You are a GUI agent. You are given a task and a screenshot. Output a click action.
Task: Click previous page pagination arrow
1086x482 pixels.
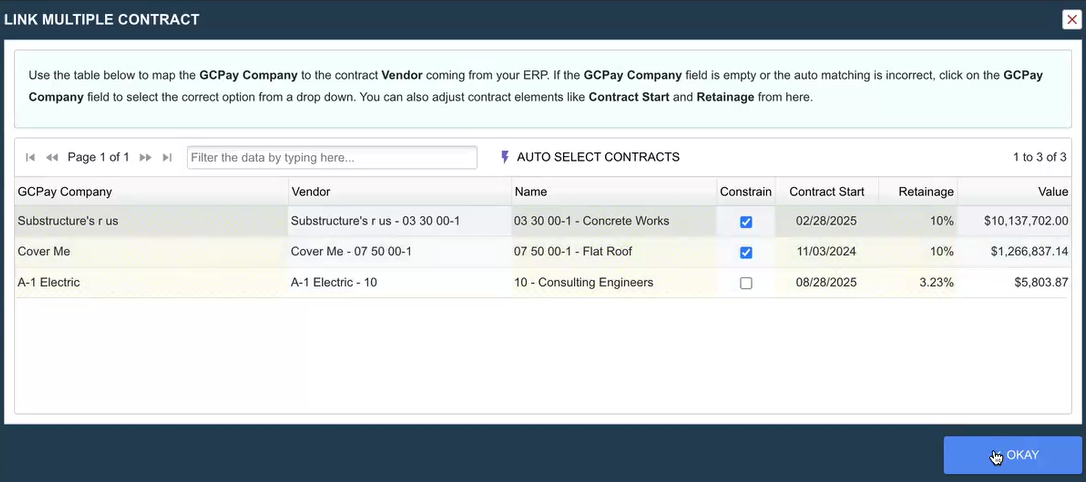click(52, 158)
